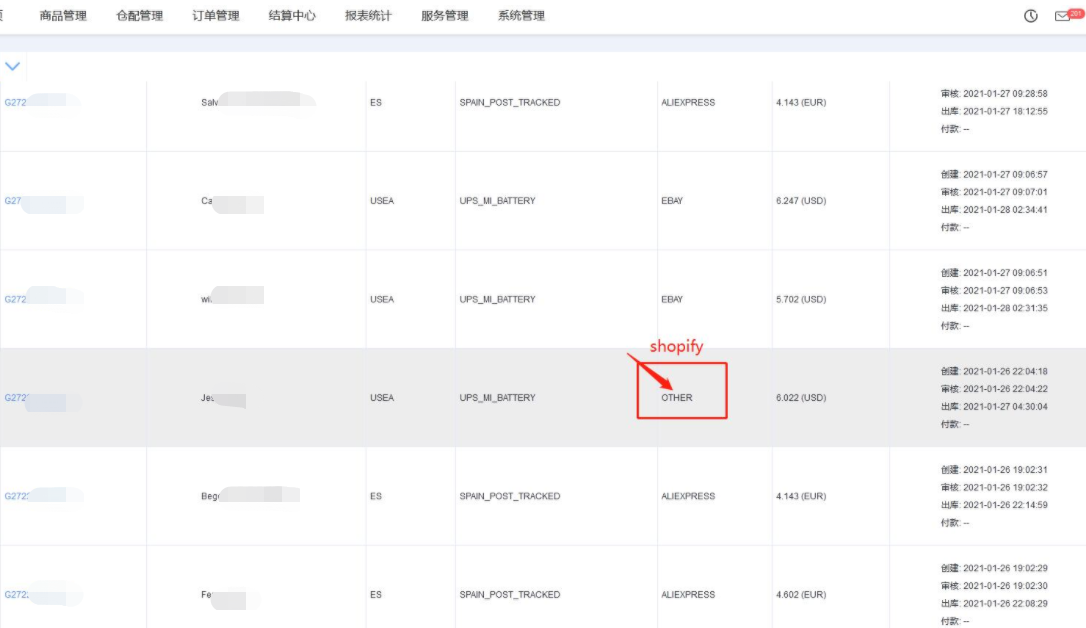Open order link in the 6.247 (USD) row
Image resolution: width=1086 pixels, height=628 pixels.
coord(13,201)
